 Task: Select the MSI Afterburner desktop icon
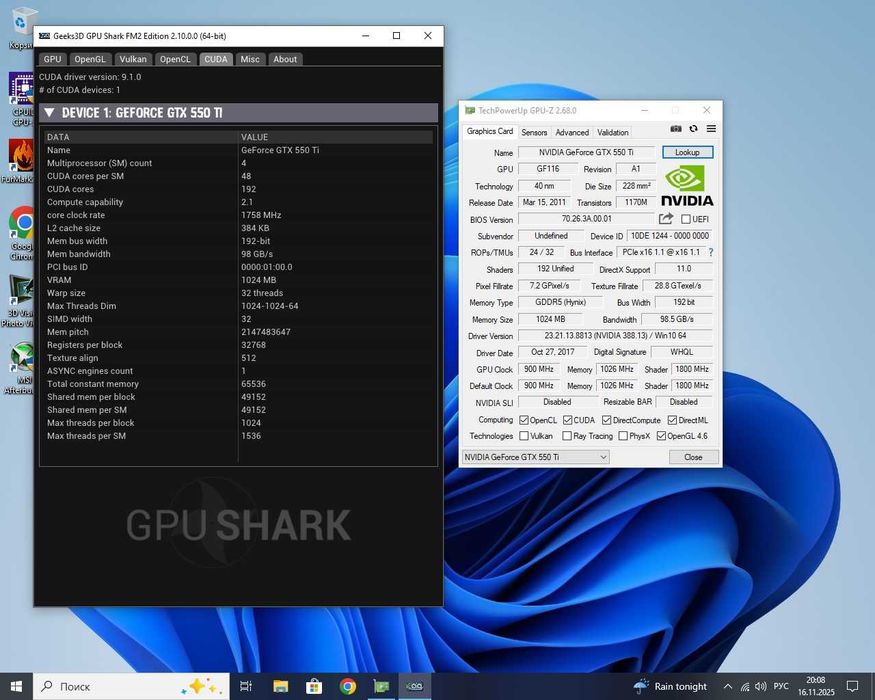pyautogui.click(x=20, y=368)
